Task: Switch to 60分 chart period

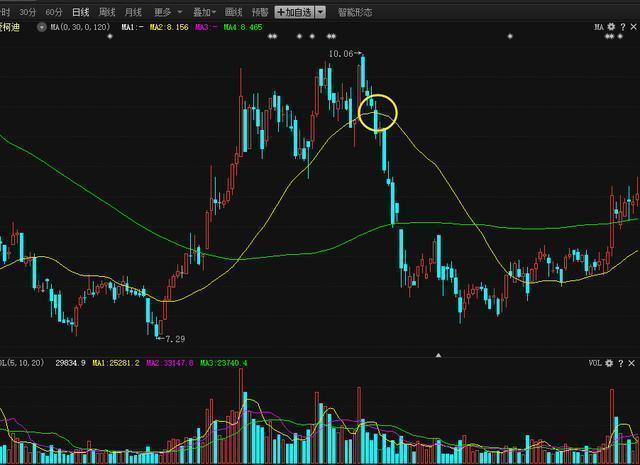Action: coord(54,12)
